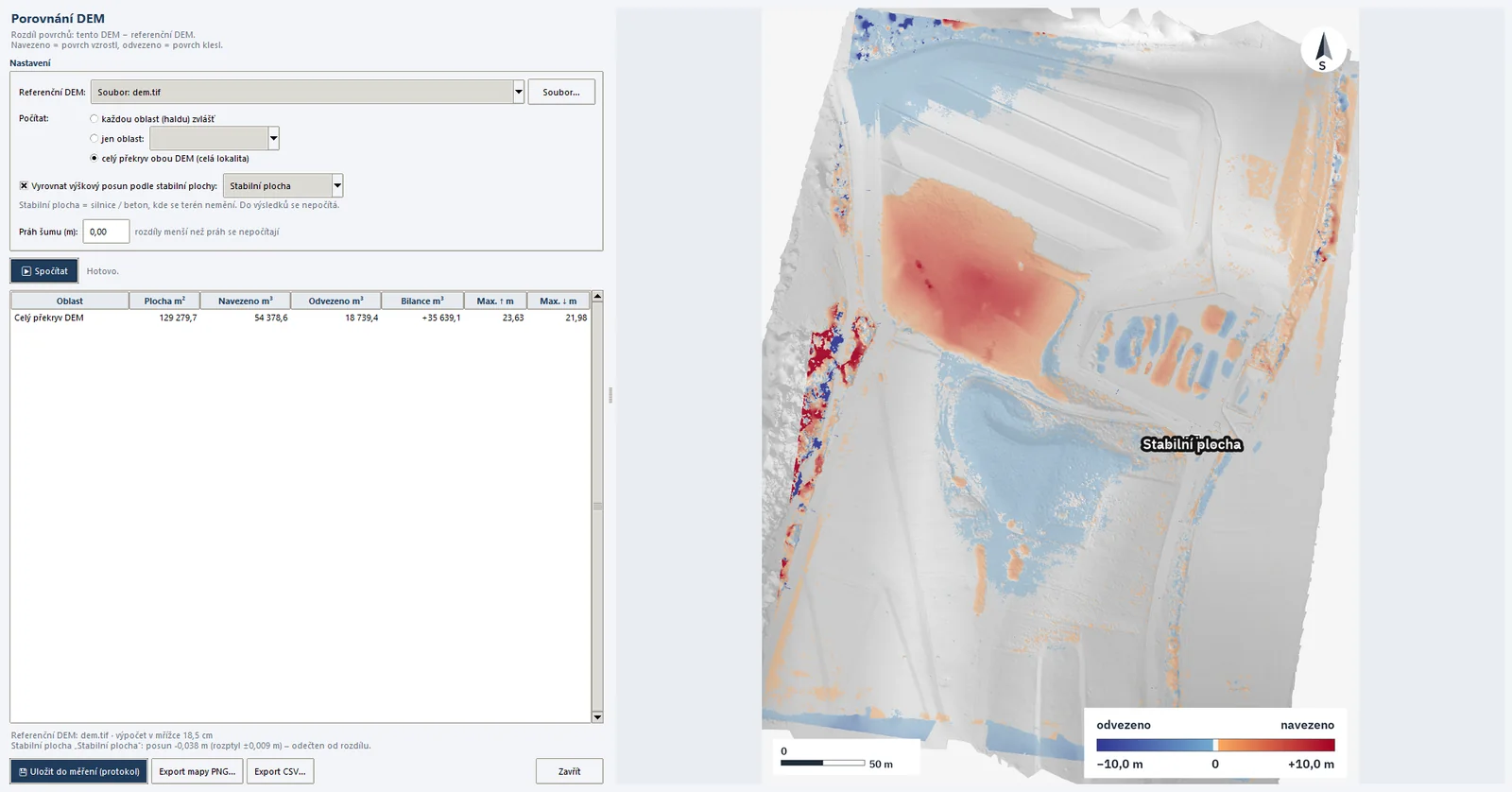This screenshot has height=792, width=1512.
Task: Click the 50 m scale bar
Action: point(823,763)
